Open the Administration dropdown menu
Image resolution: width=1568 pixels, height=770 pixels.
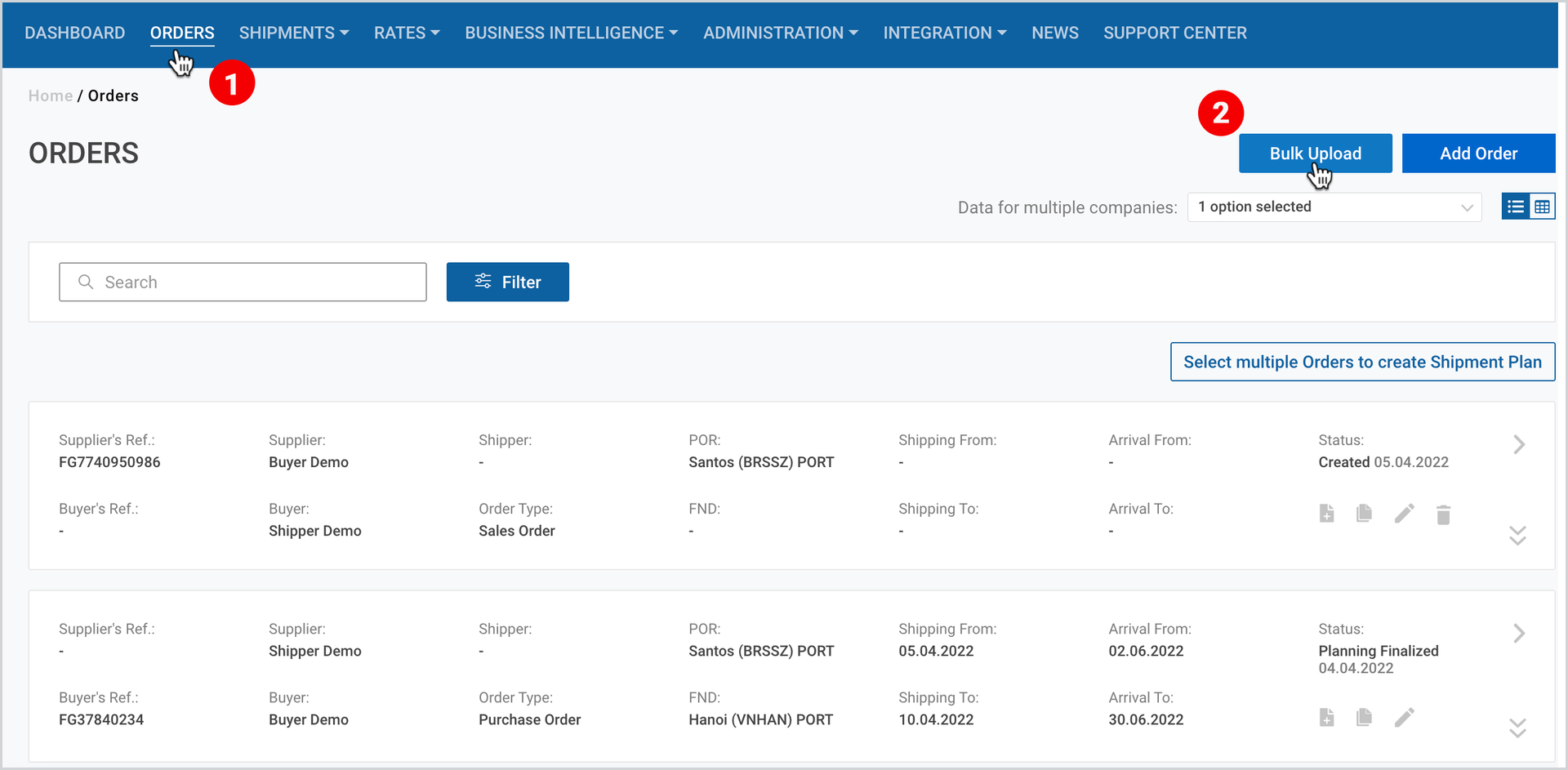pos(781,33)
